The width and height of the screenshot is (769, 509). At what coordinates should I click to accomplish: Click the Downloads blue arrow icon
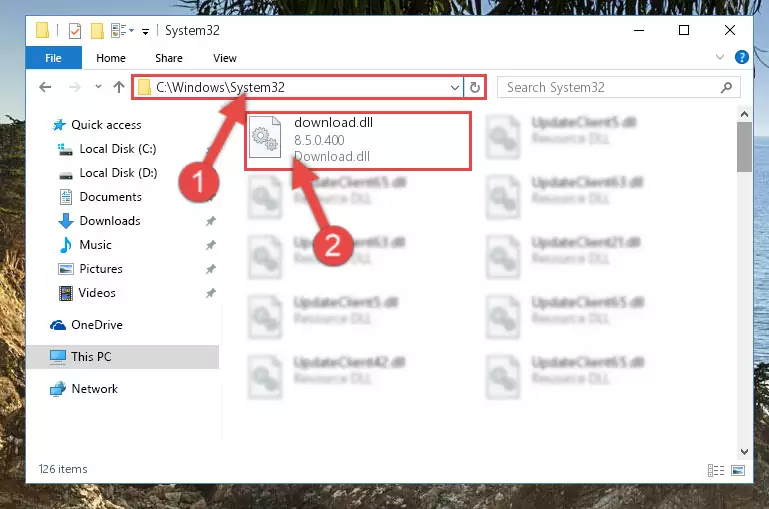coord(65,221)
